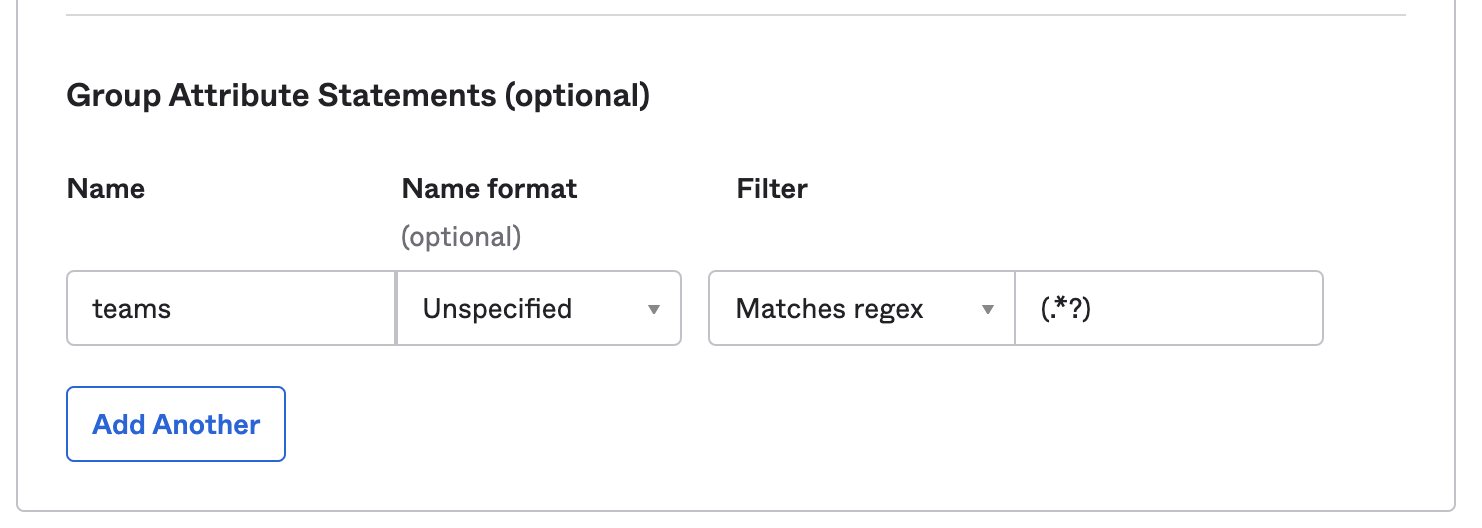
Task: Click the Name column label
Action: click(106, 189)
